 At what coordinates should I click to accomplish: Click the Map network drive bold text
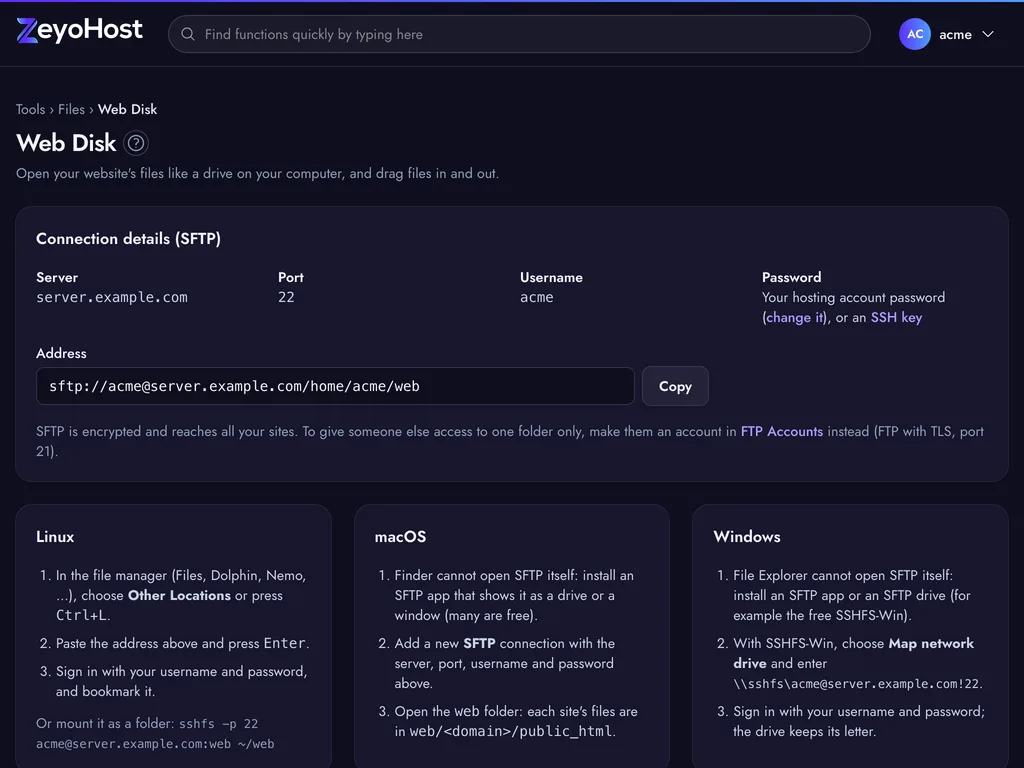point(853,654)
